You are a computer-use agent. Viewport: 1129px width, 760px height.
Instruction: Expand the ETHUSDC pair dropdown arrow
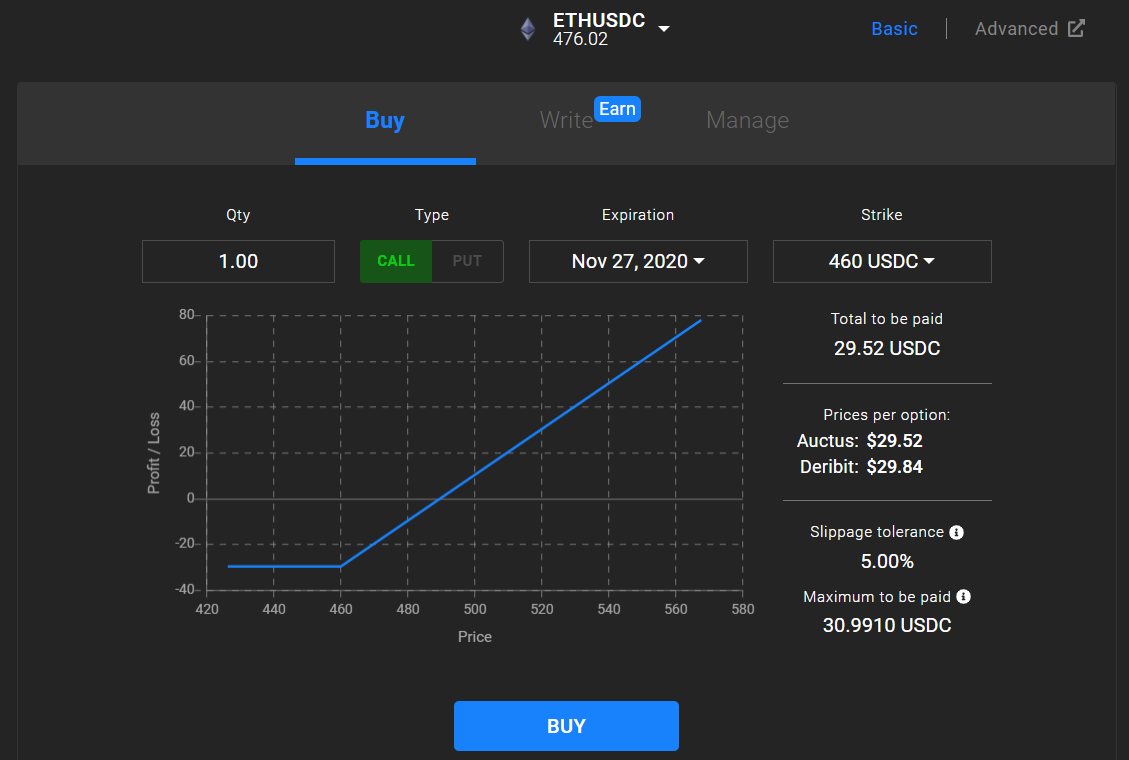tap(664, 29)
